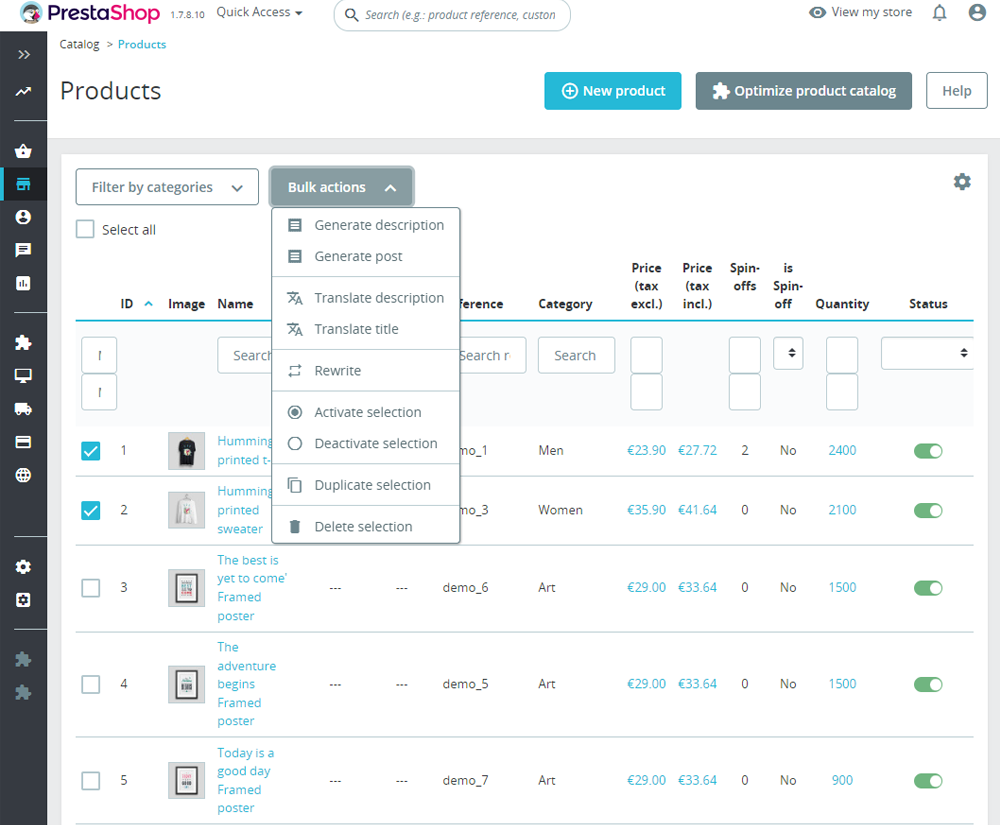The image size is (1000, 825).
Task: Open the Catalog breadcrumb link
Action: click(79, 44)
